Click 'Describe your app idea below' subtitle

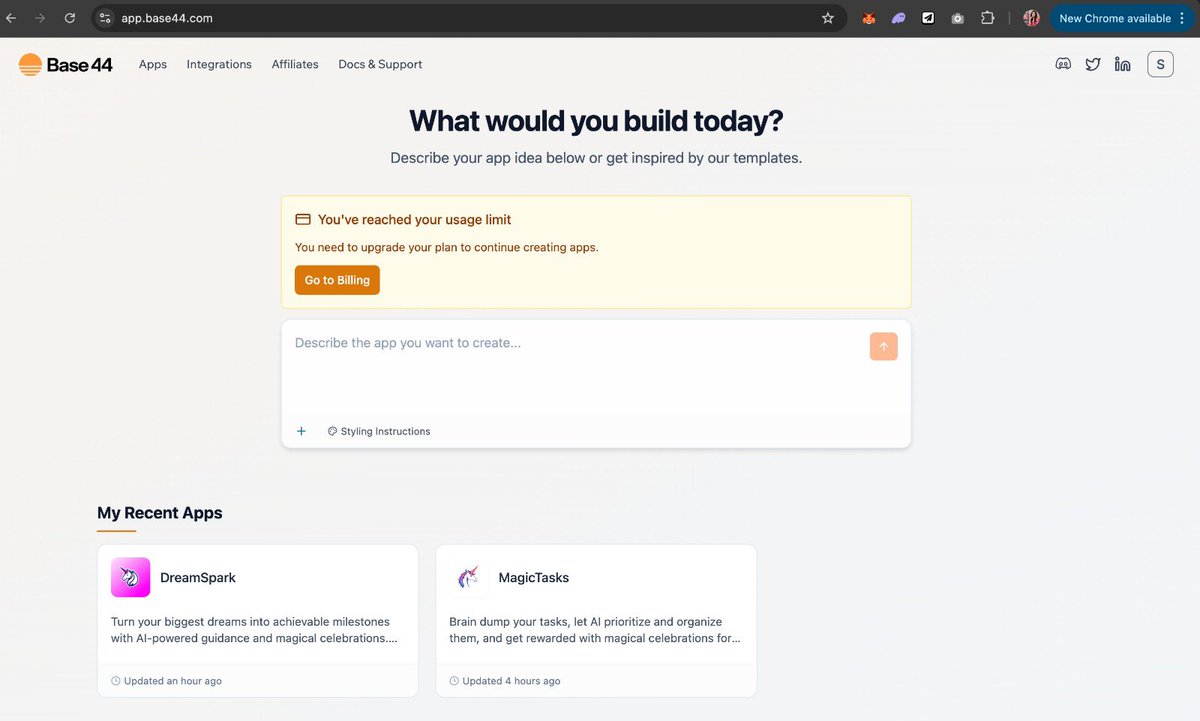[x=596, y=158]
